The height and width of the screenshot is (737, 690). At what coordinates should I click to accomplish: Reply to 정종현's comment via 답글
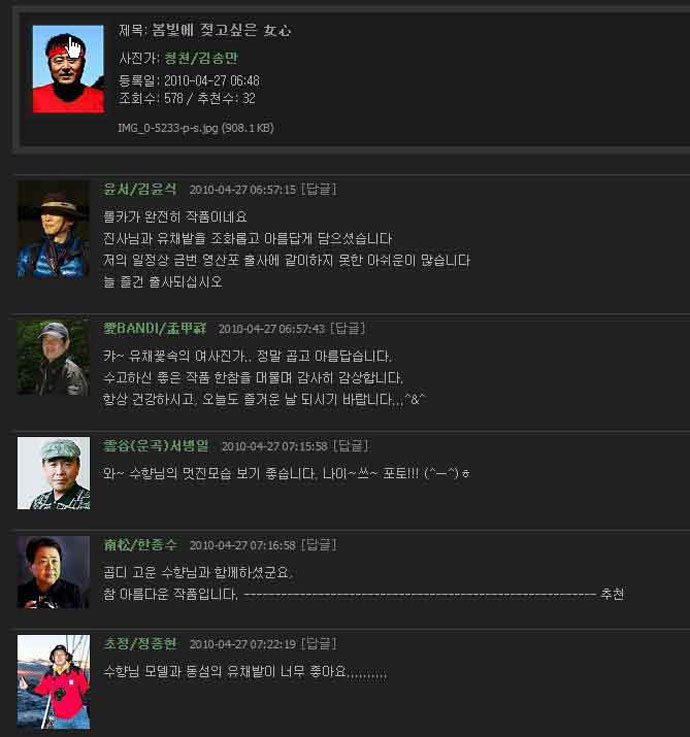click(x=319, y=644)
